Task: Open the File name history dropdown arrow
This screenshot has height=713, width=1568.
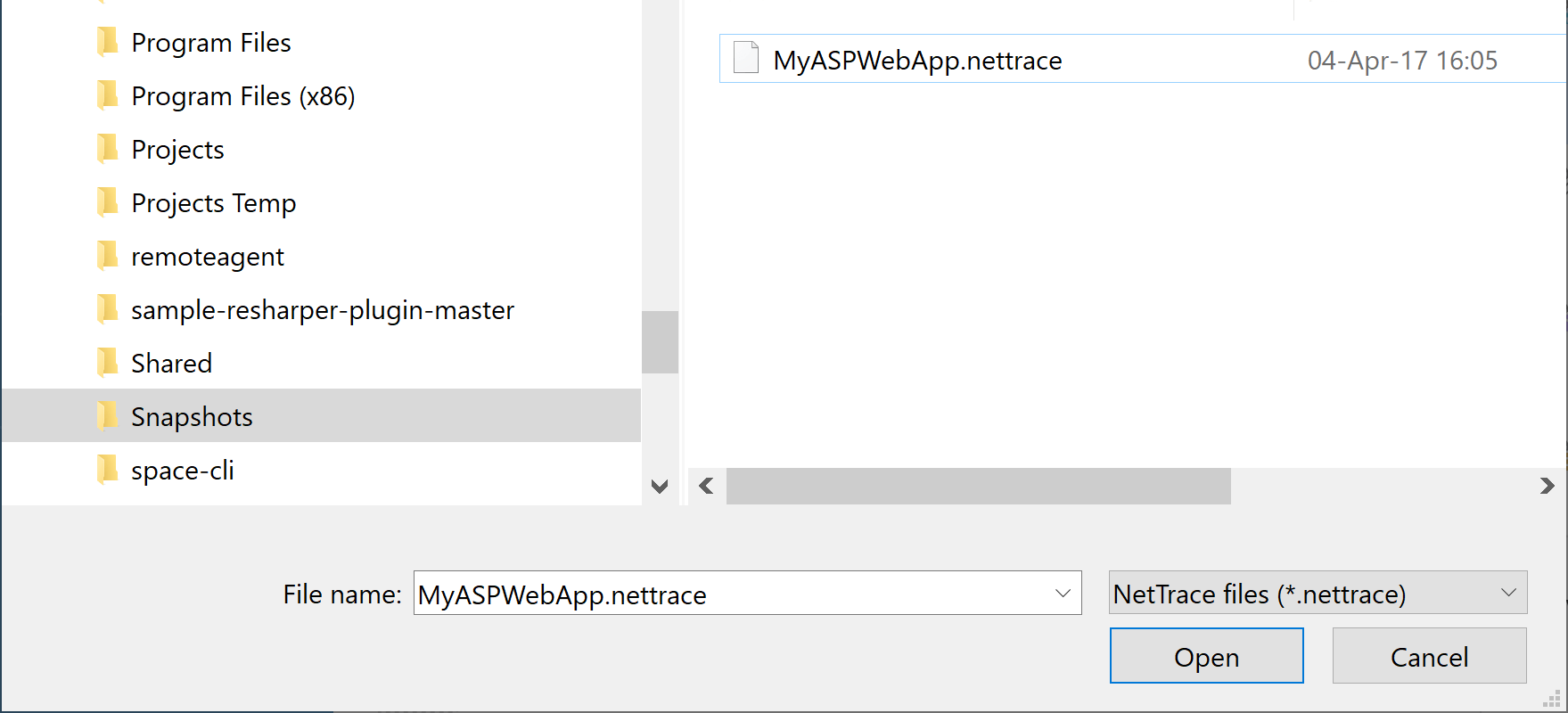Action: point(1063,594)
